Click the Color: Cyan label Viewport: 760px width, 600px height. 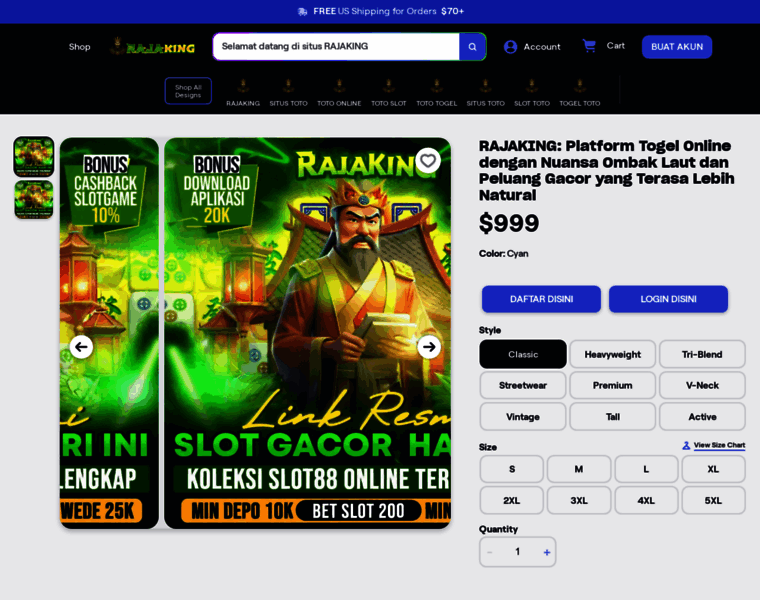click(504, 253)
